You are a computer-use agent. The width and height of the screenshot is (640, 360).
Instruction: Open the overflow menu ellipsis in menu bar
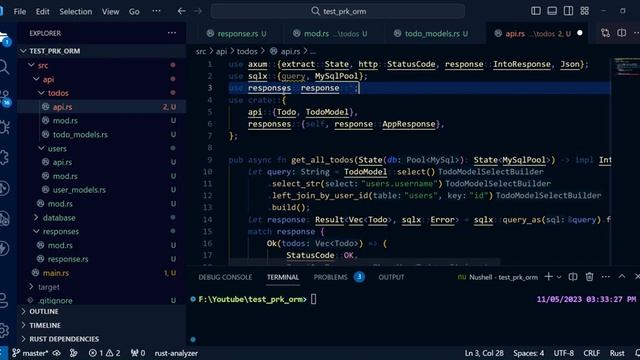pyautogui.click(x=156, y=11)
